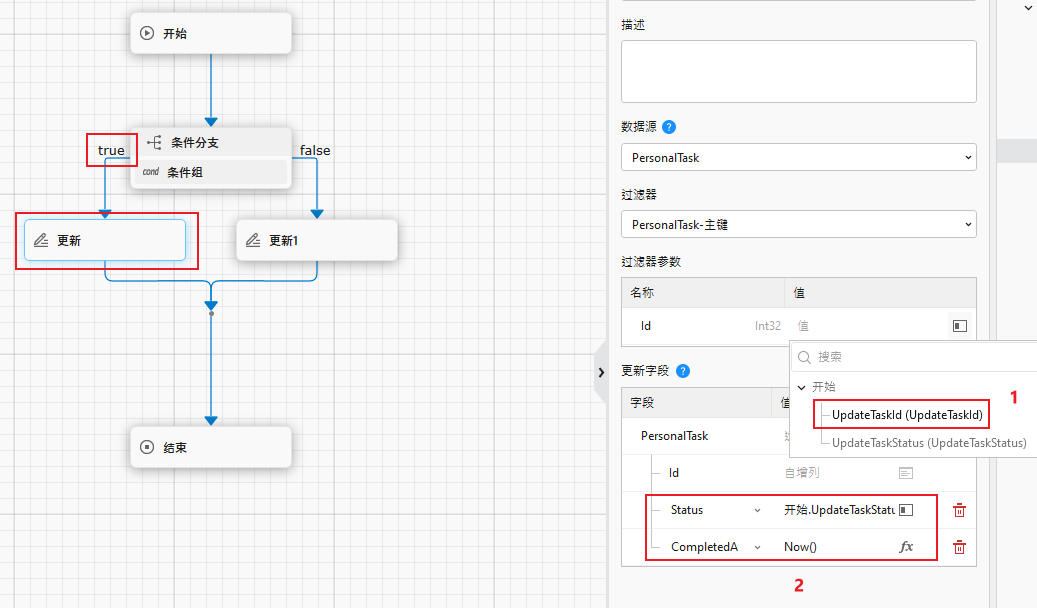Click the stop icon on the 结束 node
1037x608 pixels.
click(147, 447)
